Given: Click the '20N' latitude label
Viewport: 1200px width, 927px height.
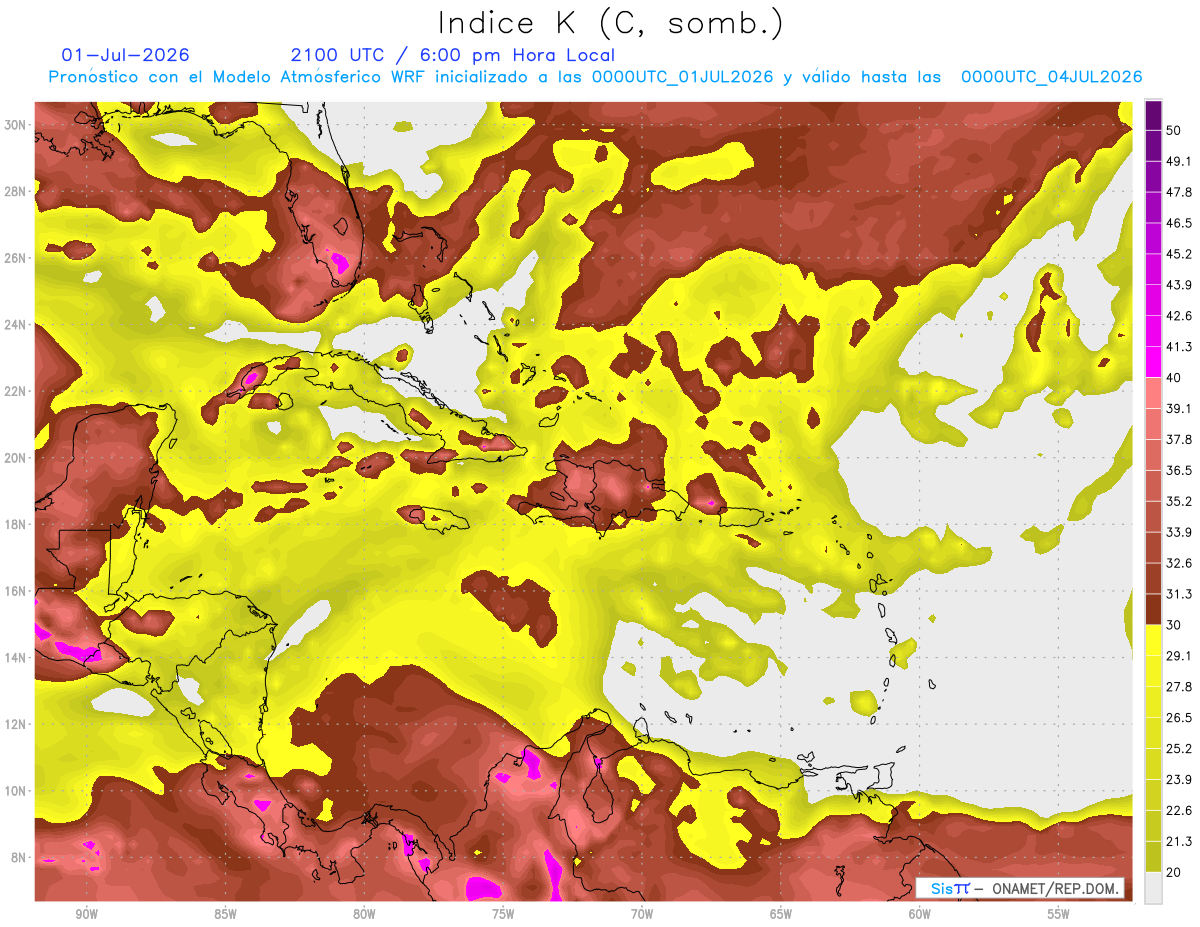Looking at the screenshot, I should 16,458.
